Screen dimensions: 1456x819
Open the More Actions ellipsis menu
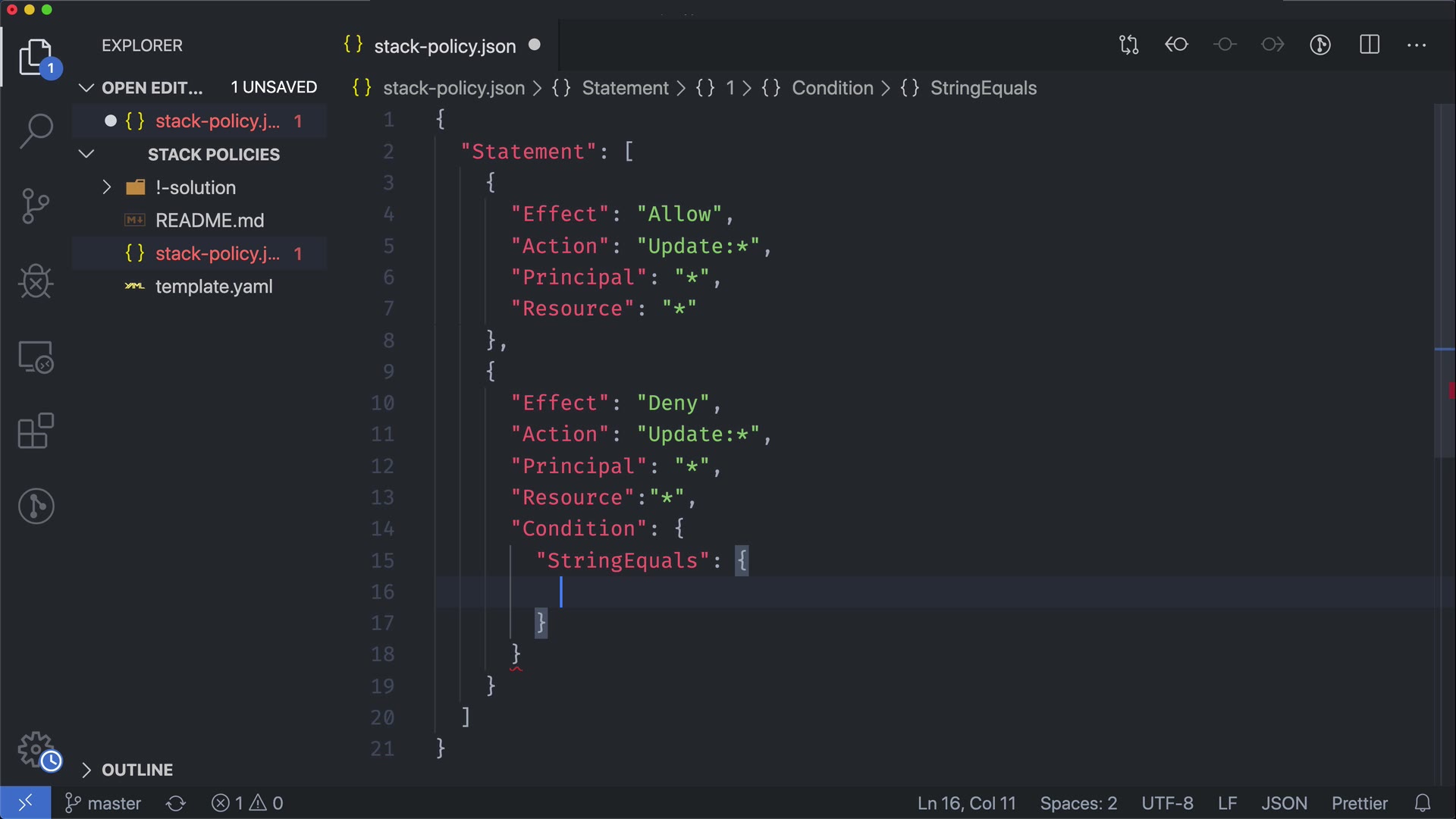(x=1416, y=45)
